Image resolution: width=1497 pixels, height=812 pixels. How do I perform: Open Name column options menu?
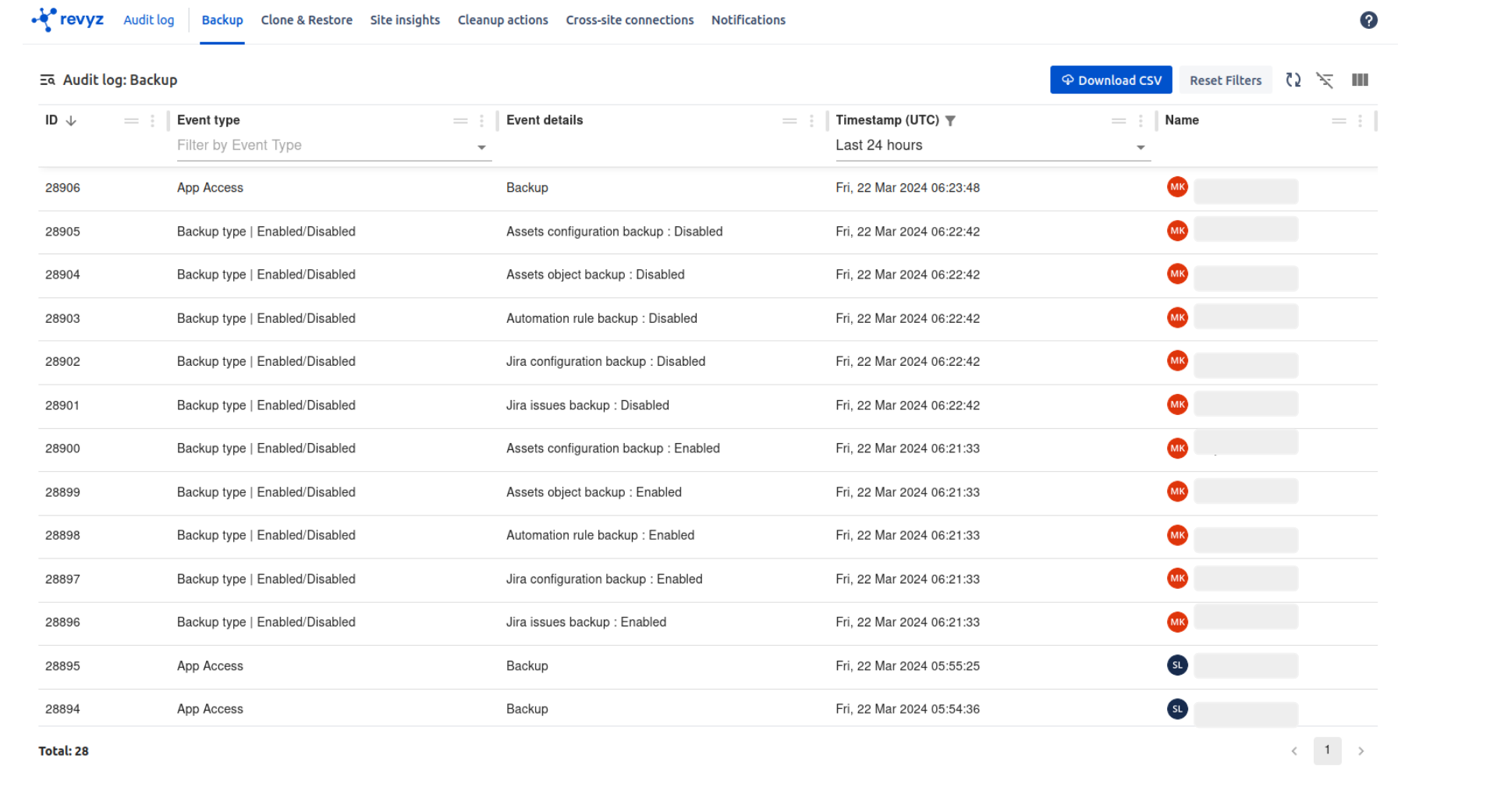point(1359,121)
